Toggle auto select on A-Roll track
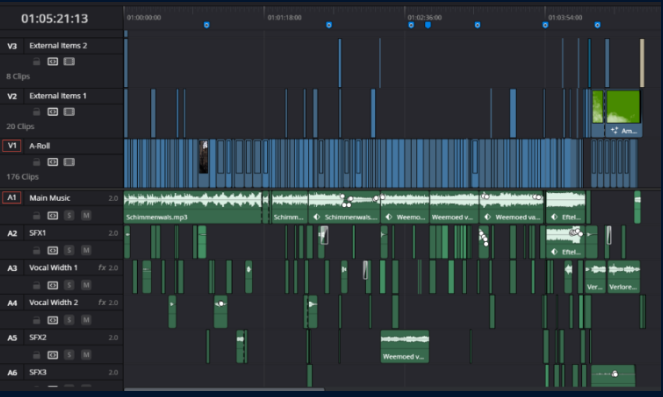Viewport: 663px width, 397px height. pos(52,162)
